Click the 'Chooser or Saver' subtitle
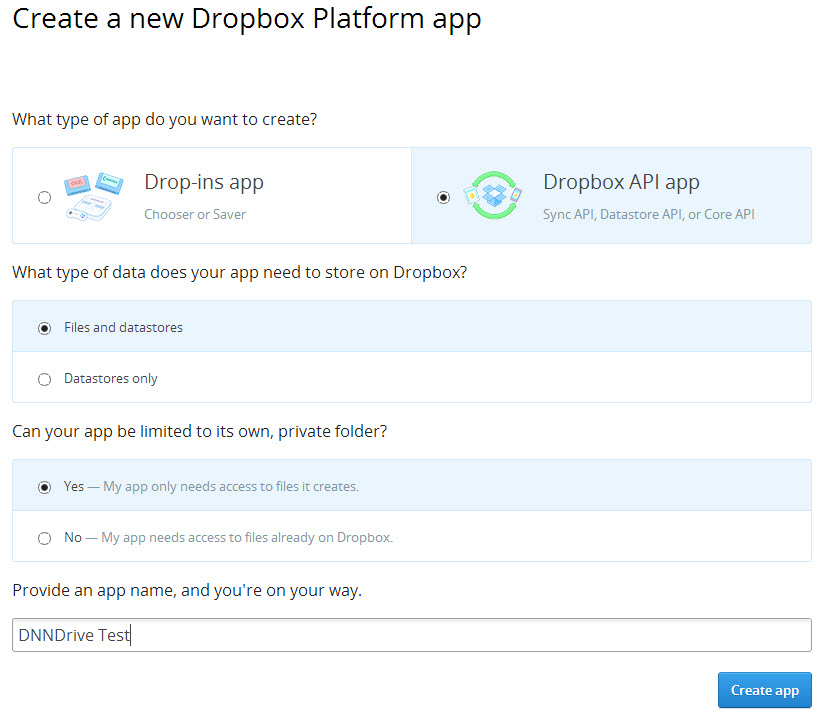 (x=195, y=214)
